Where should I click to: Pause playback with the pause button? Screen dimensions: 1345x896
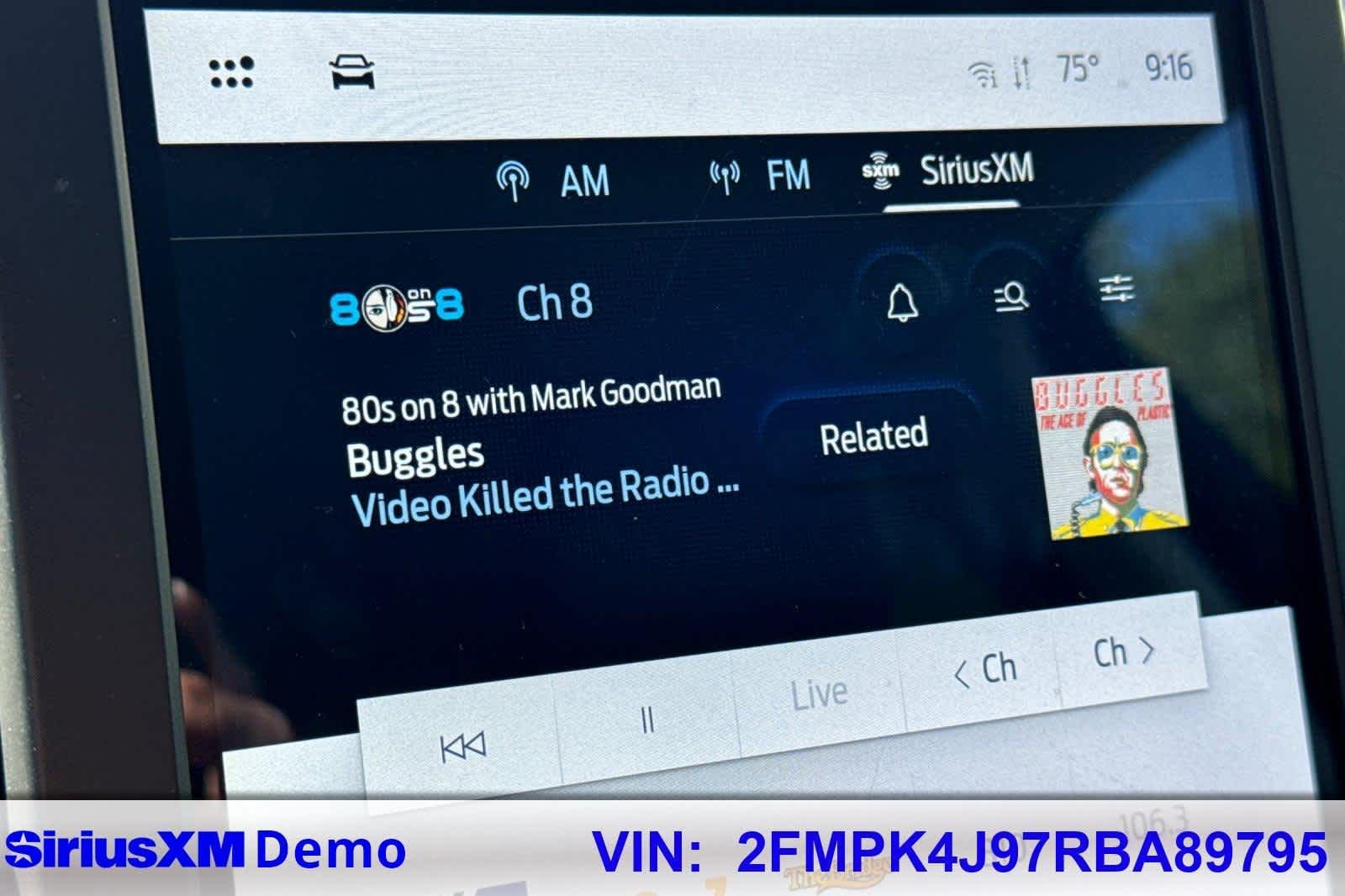click(x=647, y=719)
